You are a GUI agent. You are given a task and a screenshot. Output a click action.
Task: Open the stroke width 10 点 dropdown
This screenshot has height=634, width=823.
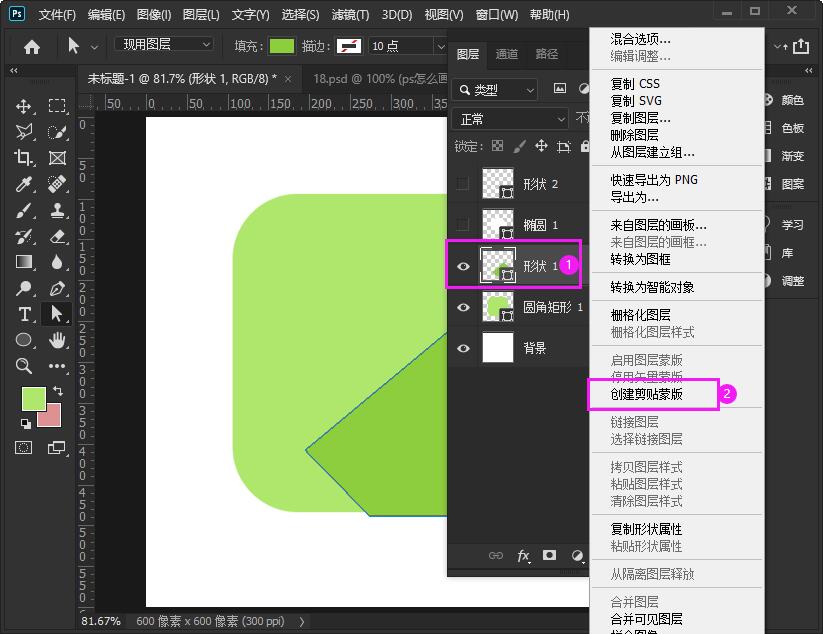coord(440,46)
